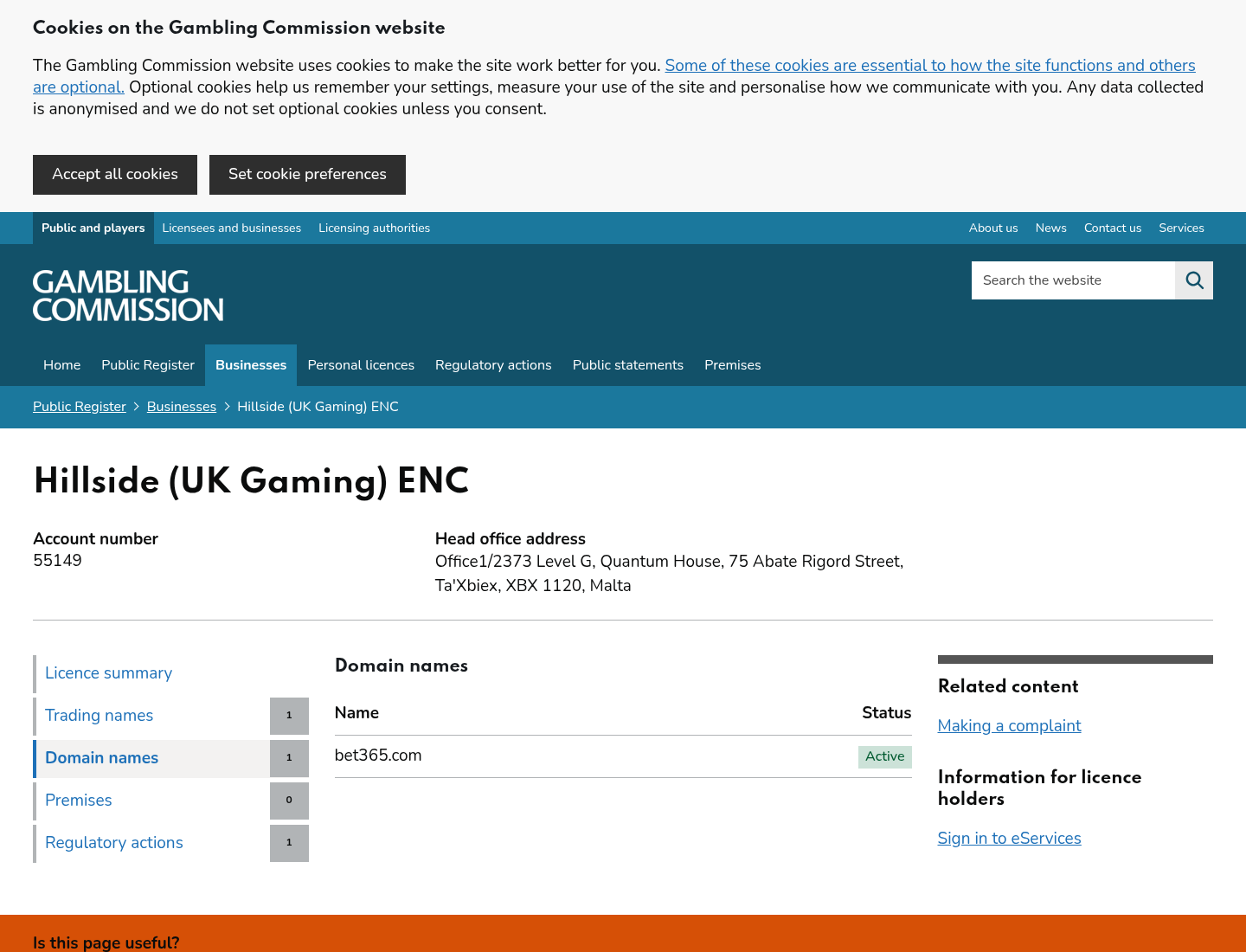Open About us link
1246x952 pixels.
993,228
